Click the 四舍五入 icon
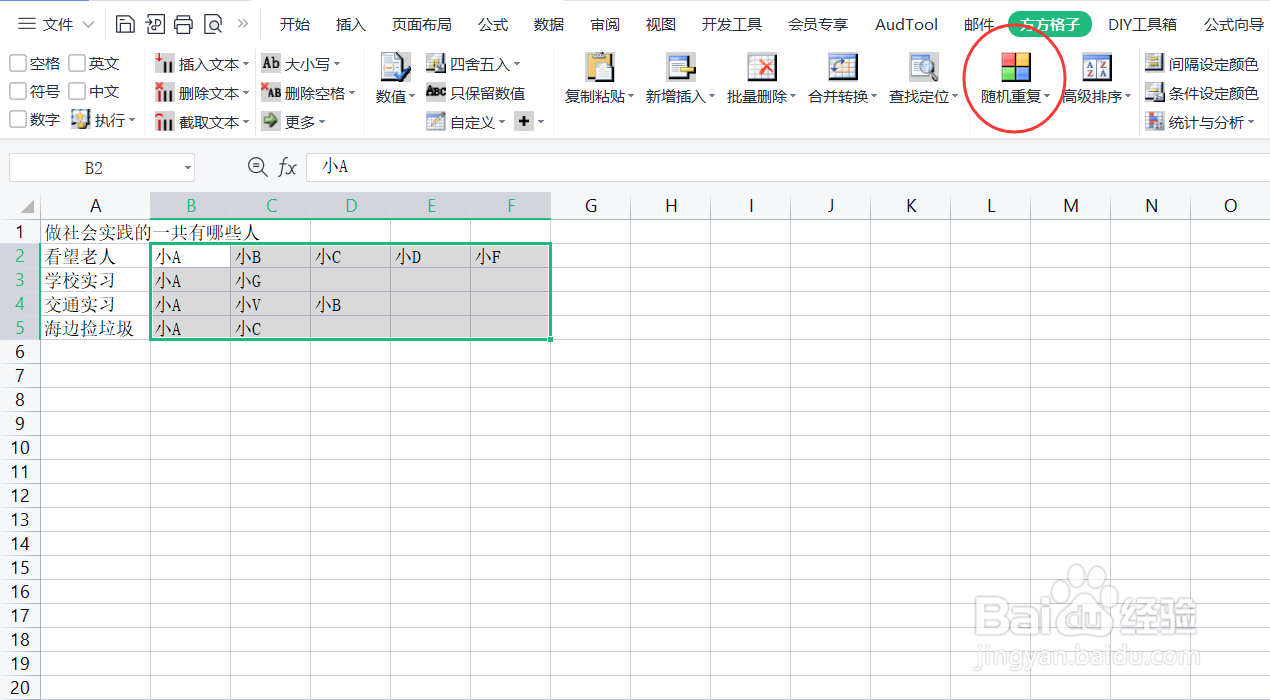1270x700 pixels. (436, 64)
